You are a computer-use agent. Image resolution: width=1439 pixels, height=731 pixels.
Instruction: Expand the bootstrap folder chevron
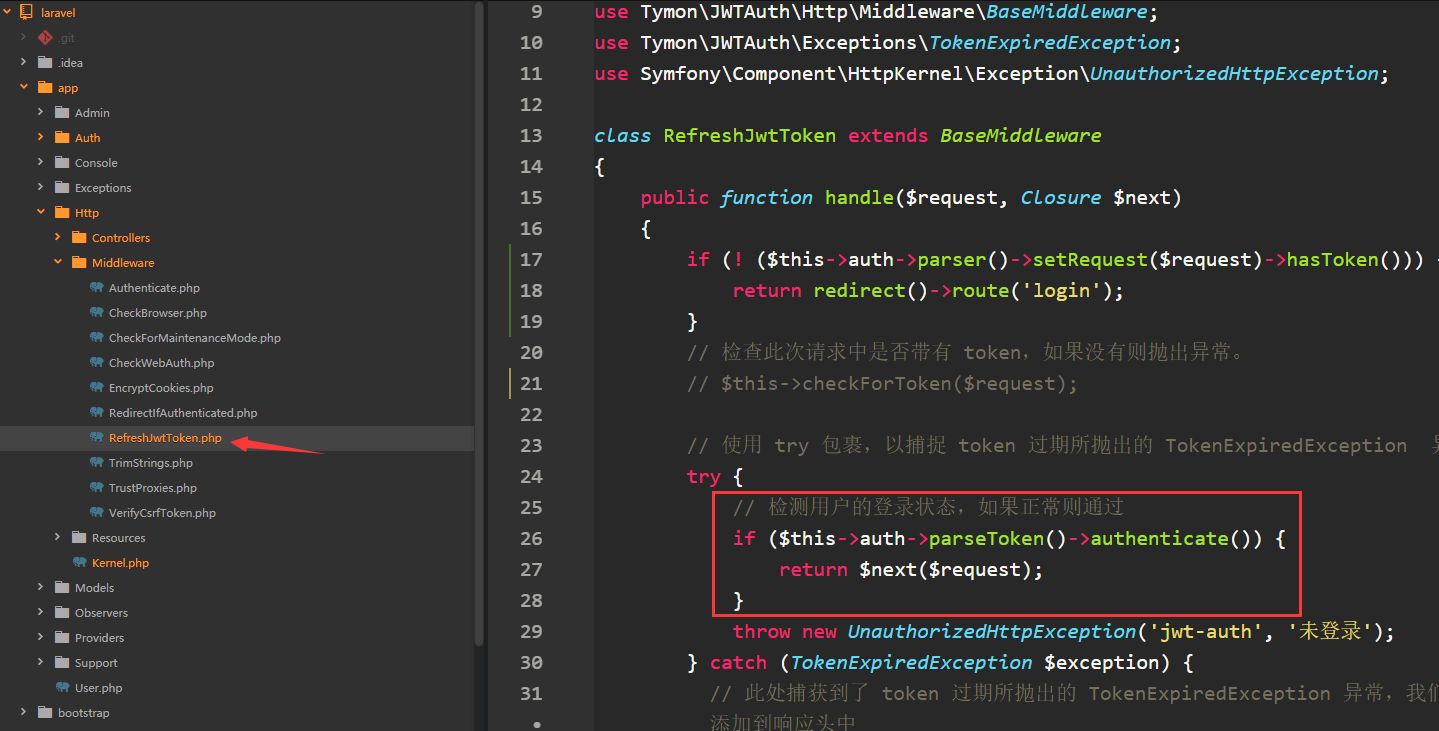coord(24,712)
